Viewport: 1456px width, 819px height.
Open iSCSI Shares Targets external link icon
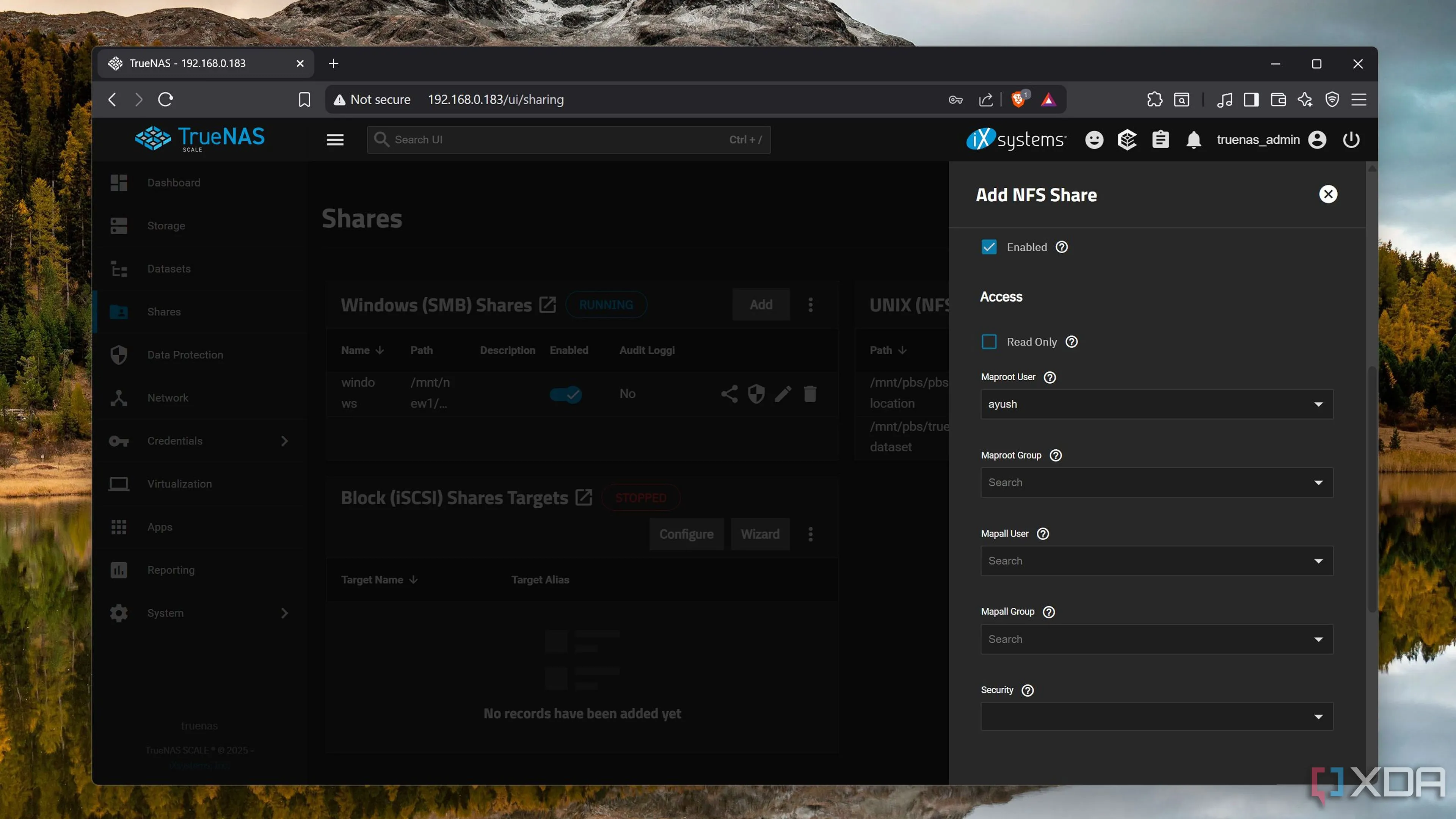[x=583, y=497]
